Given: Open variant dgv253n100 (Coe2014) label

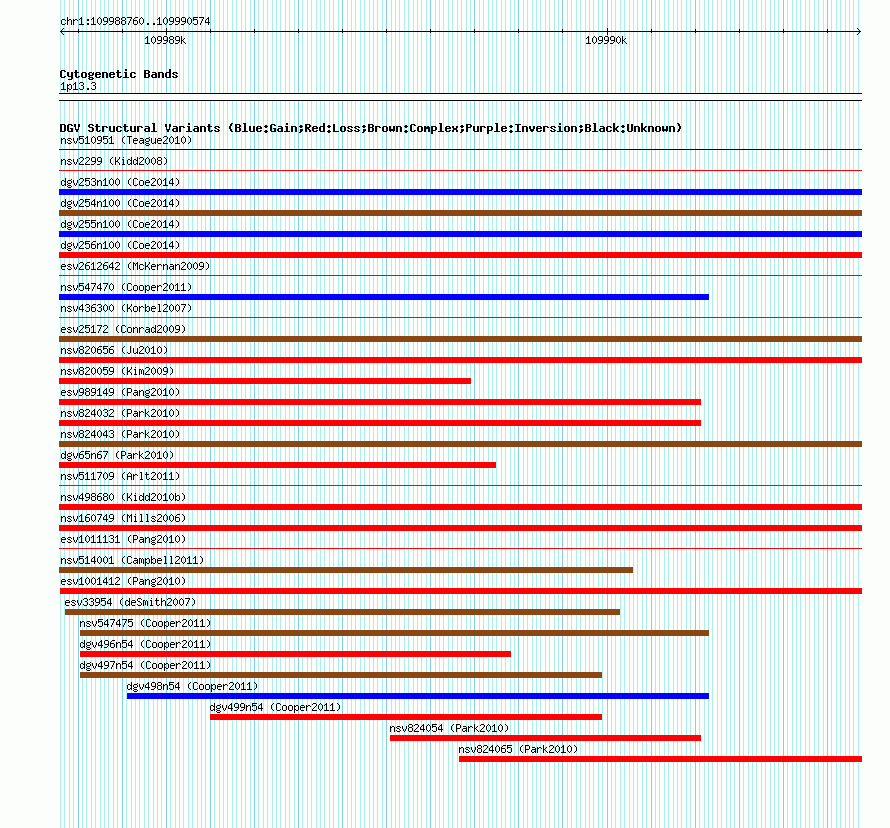Looking at the screenshot, I should point(120,182).
